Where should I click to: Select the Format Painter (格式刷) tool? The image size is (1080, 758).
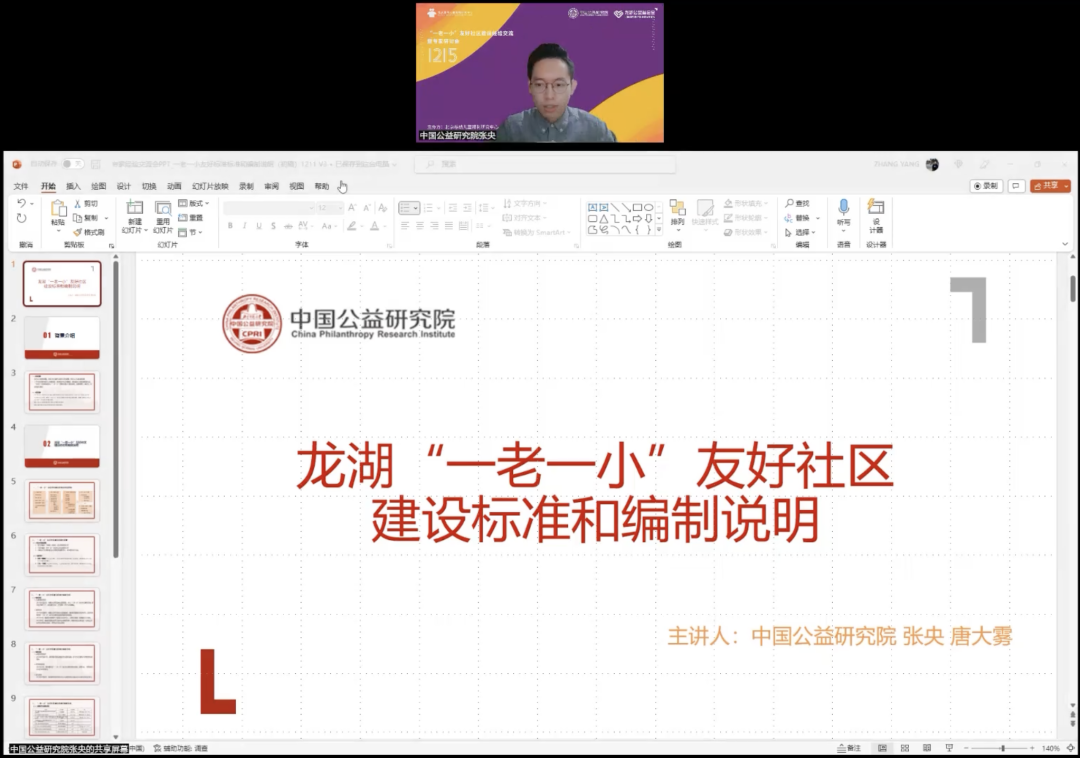(x=89, y=232)
